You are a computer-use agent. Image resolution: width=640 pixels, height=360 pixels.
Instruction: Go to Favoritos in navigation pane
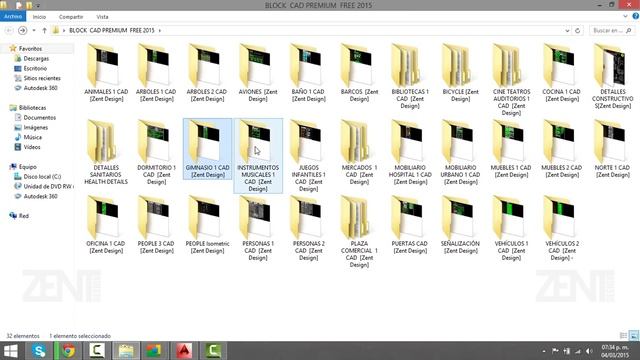tap(30, 49)
